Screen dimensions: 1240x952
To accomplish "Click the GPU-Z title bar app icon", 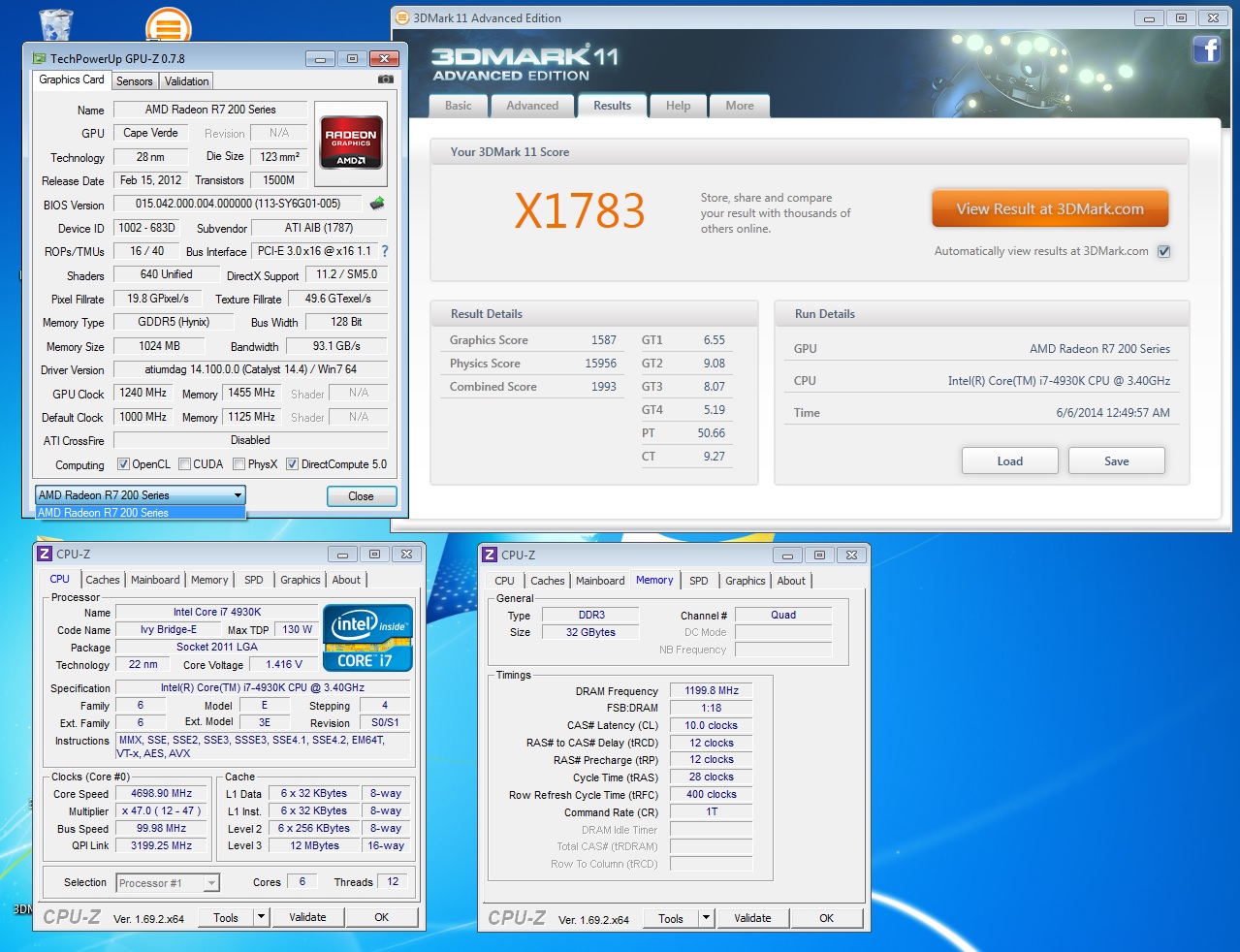I will click(40, 58).
